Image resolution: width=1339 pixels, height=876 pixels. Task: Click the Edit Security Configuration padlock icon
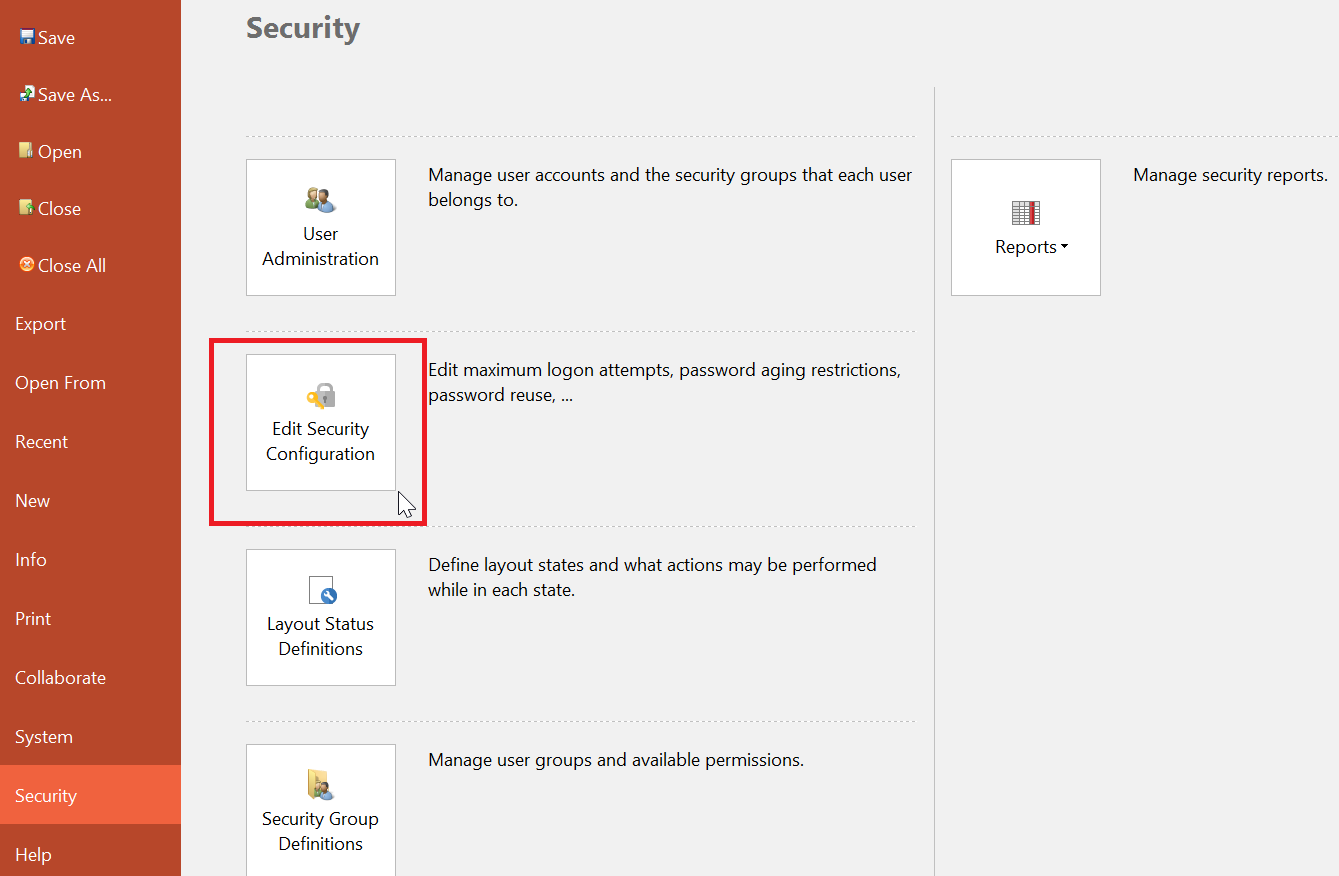coord(320,396)
